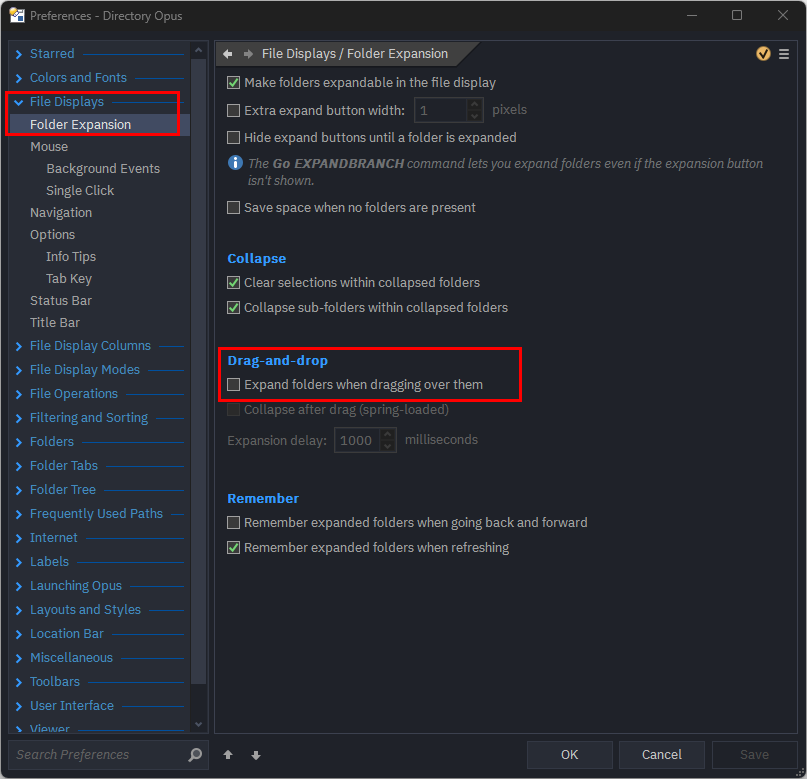Select the Folder Expansion page
The width and height of the screenshot is (807, 779).
click(100, 125)
